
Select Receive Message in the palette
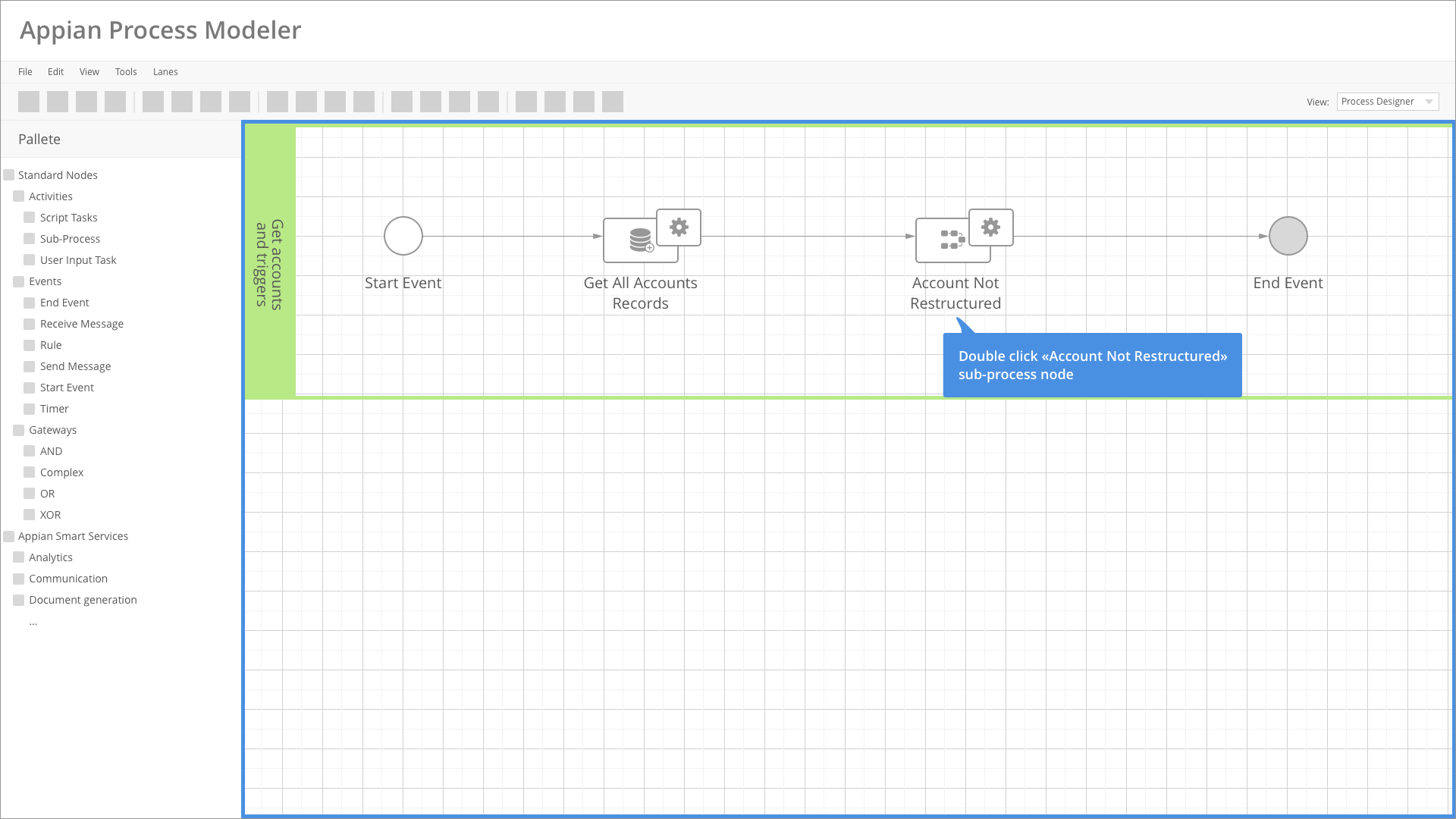[81, 324]
